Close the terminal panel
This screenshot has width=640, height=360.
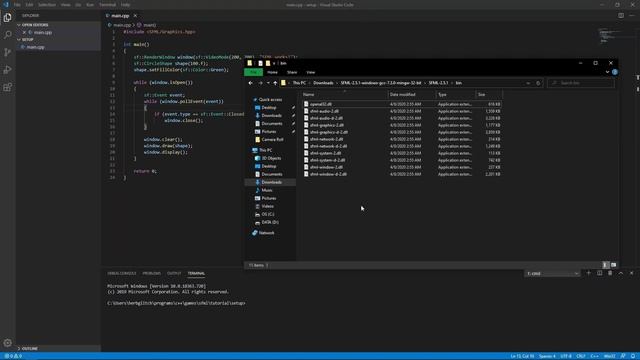631,273
